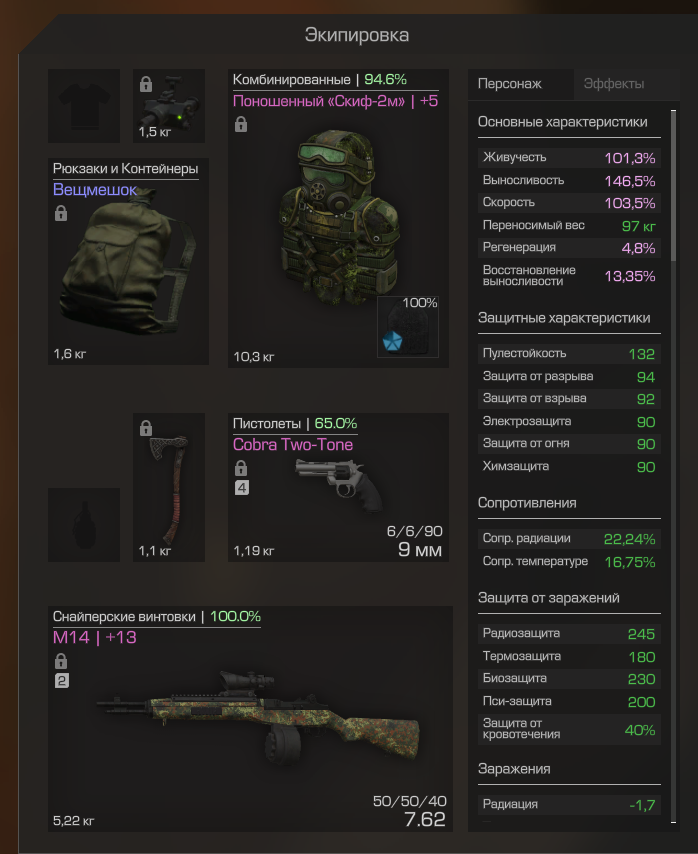Image resolution: width=698 pixels, height=854 pixels.
Task: Toggle the lock icon on the Вещмешок backpack
Action: (x=61, y=212)
